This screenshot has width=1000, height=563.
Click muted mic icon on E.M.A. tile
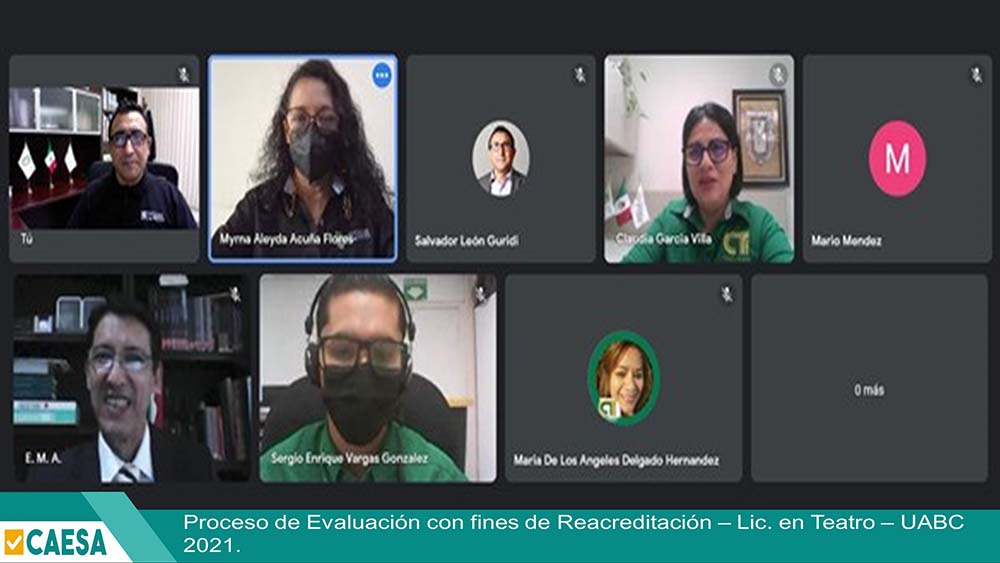[235, 294]
